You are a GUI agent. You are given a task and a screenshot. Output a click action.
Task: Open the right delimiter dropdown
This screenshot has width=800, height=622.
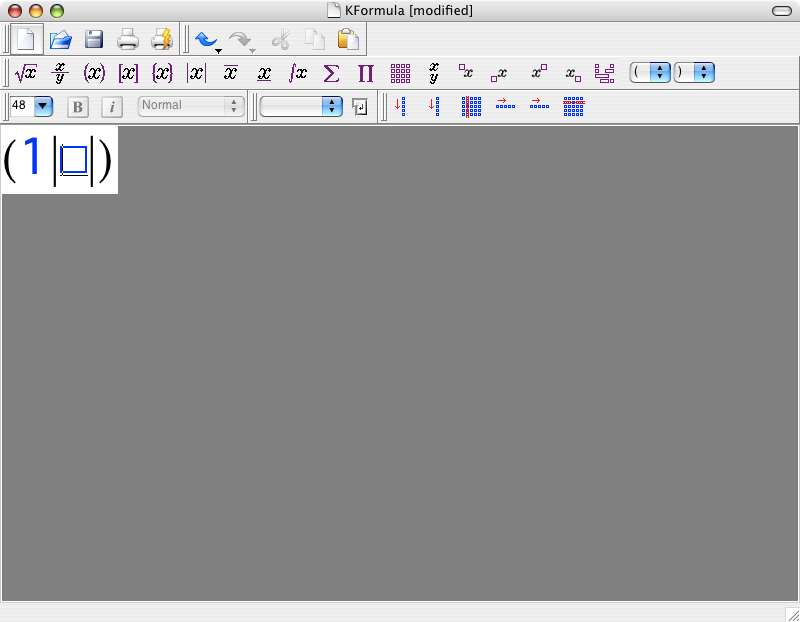[x=694, y=72]
